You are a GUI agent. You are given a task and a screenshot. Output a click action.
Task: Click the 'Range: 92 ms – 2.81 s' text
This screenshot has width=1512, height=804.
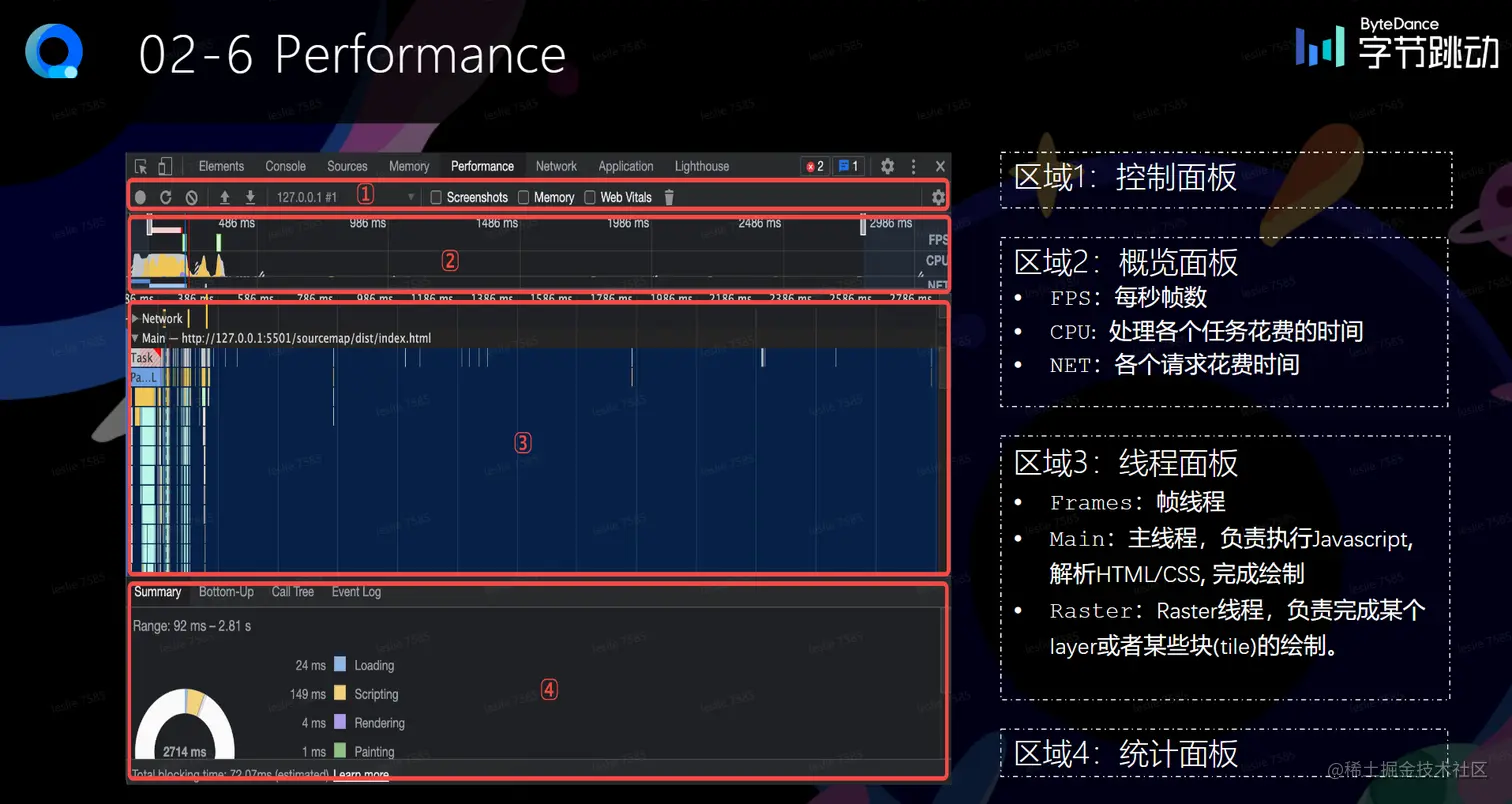point(192,626)
